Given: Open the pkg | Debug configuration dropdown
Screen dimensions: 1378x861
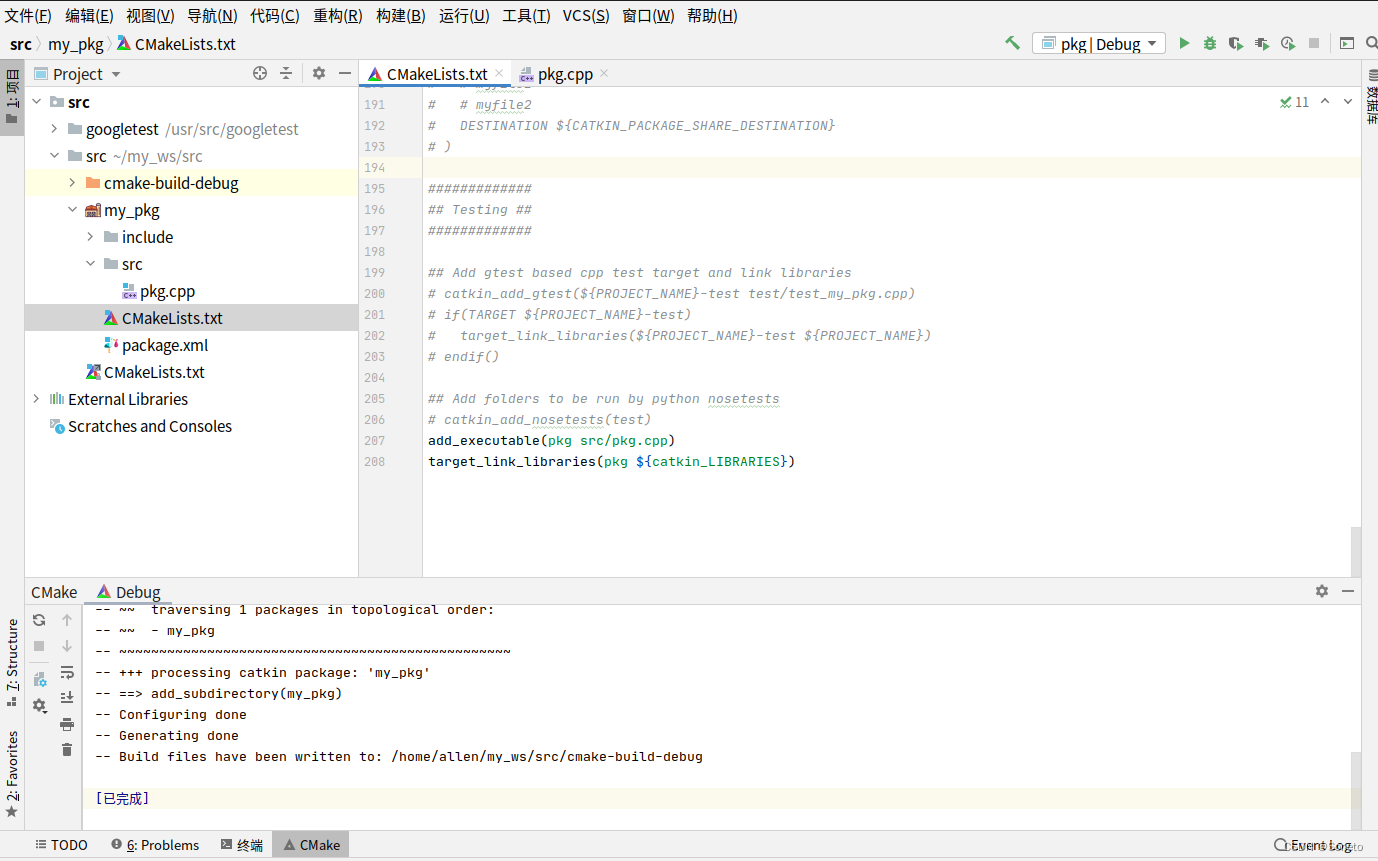Looking at the screenshot, I should 1099,43.
